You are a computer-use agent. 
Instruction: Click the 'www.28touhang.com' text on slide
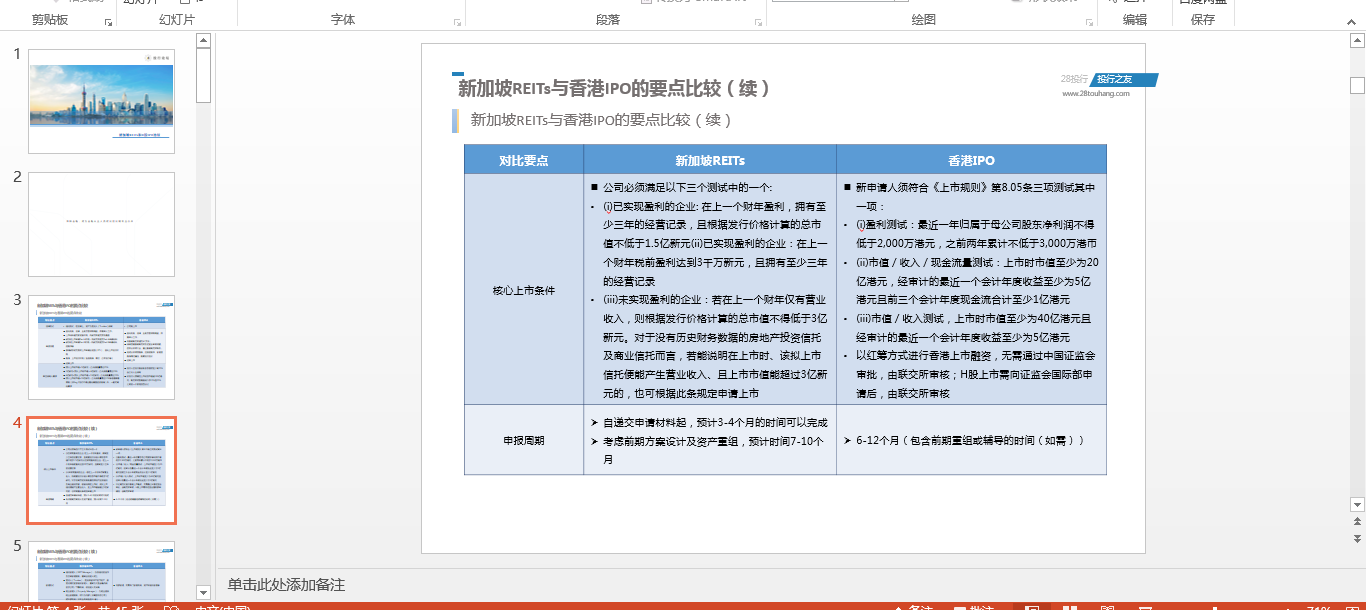click(x=1095, y=94)
